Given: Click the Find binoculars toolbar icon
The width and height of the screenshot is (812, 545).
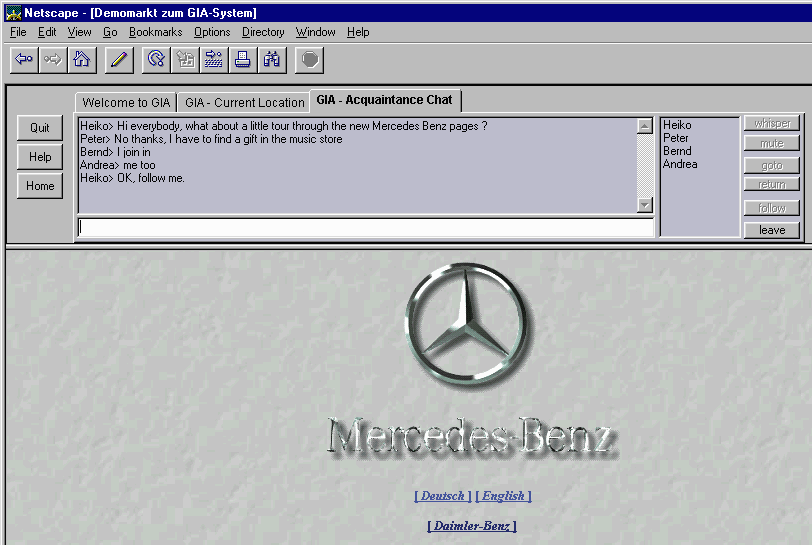Looking at the screenshot, I should pos(271,60).
